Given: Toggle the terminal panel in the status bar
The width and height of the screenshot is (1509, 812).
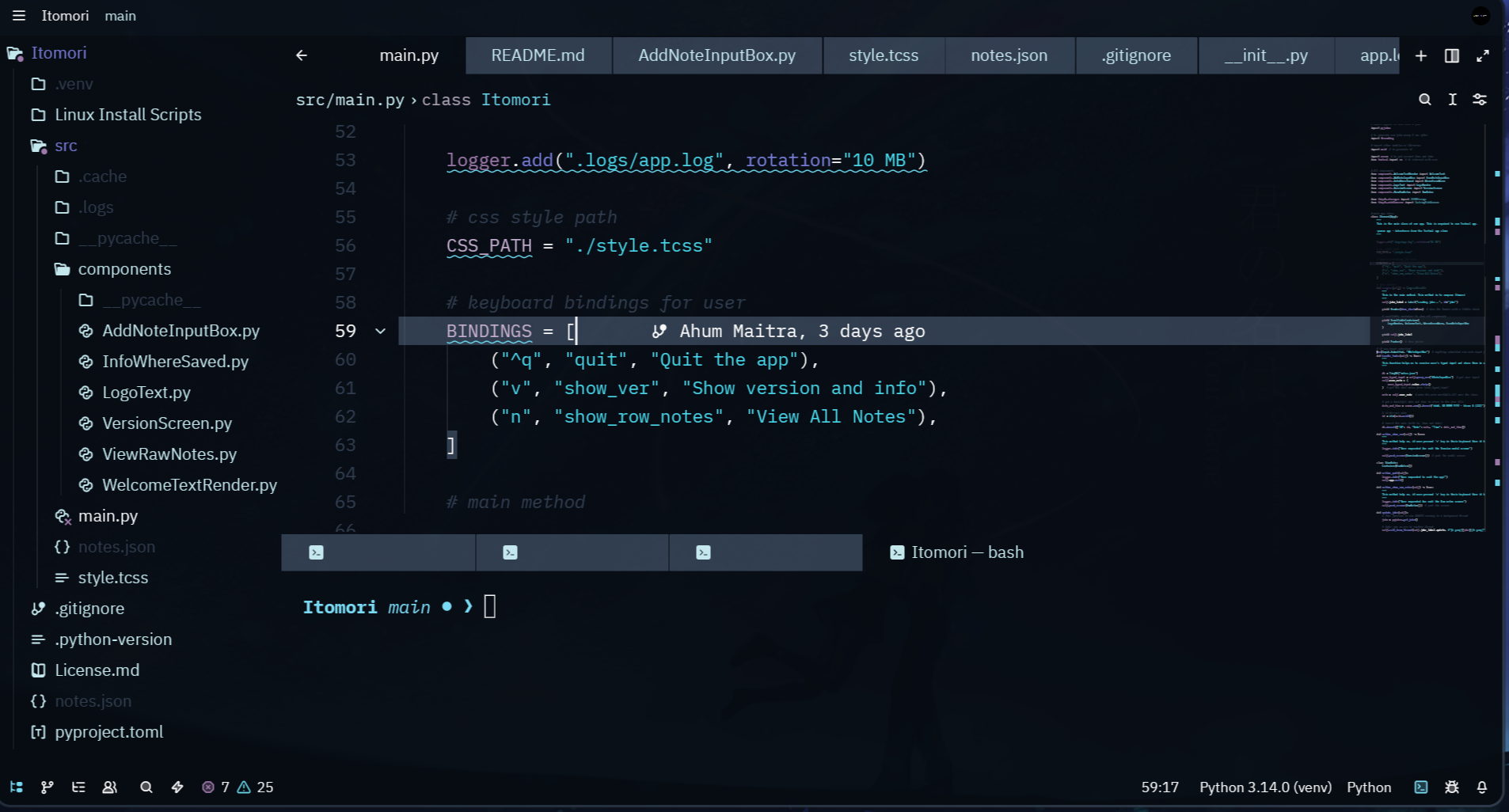Looking at the screenshot, I should pyautogui.click(x=1421, y=787).
